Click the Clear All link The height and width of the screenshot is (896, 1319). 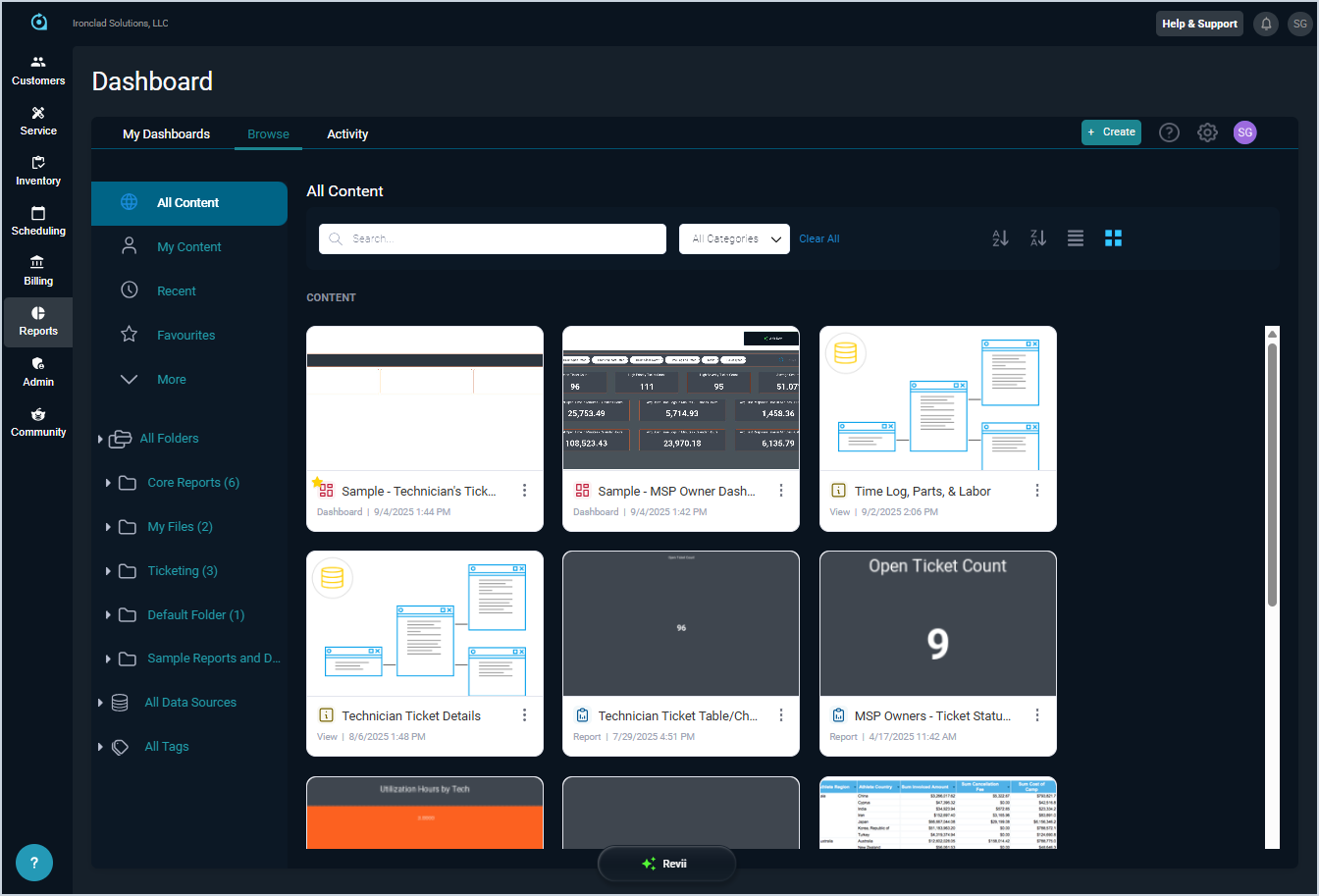tap(819, 238)
